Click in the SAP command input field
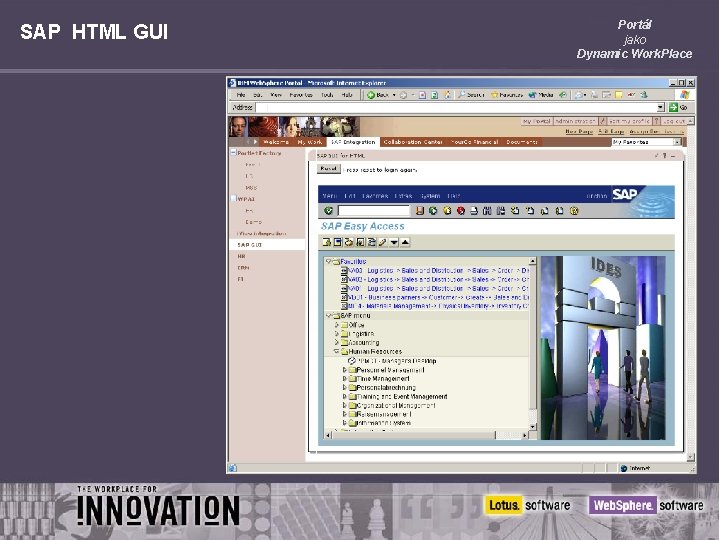 click(373, 211)
